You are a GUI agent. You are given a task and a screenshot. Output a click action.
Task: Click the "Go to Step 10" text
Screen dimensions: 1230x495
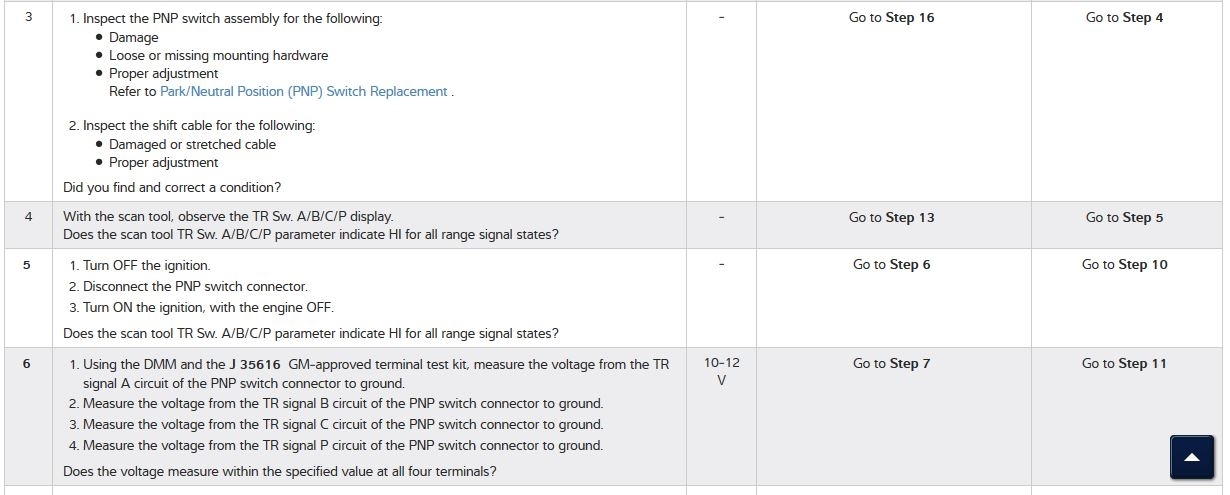click(1124, 265)
